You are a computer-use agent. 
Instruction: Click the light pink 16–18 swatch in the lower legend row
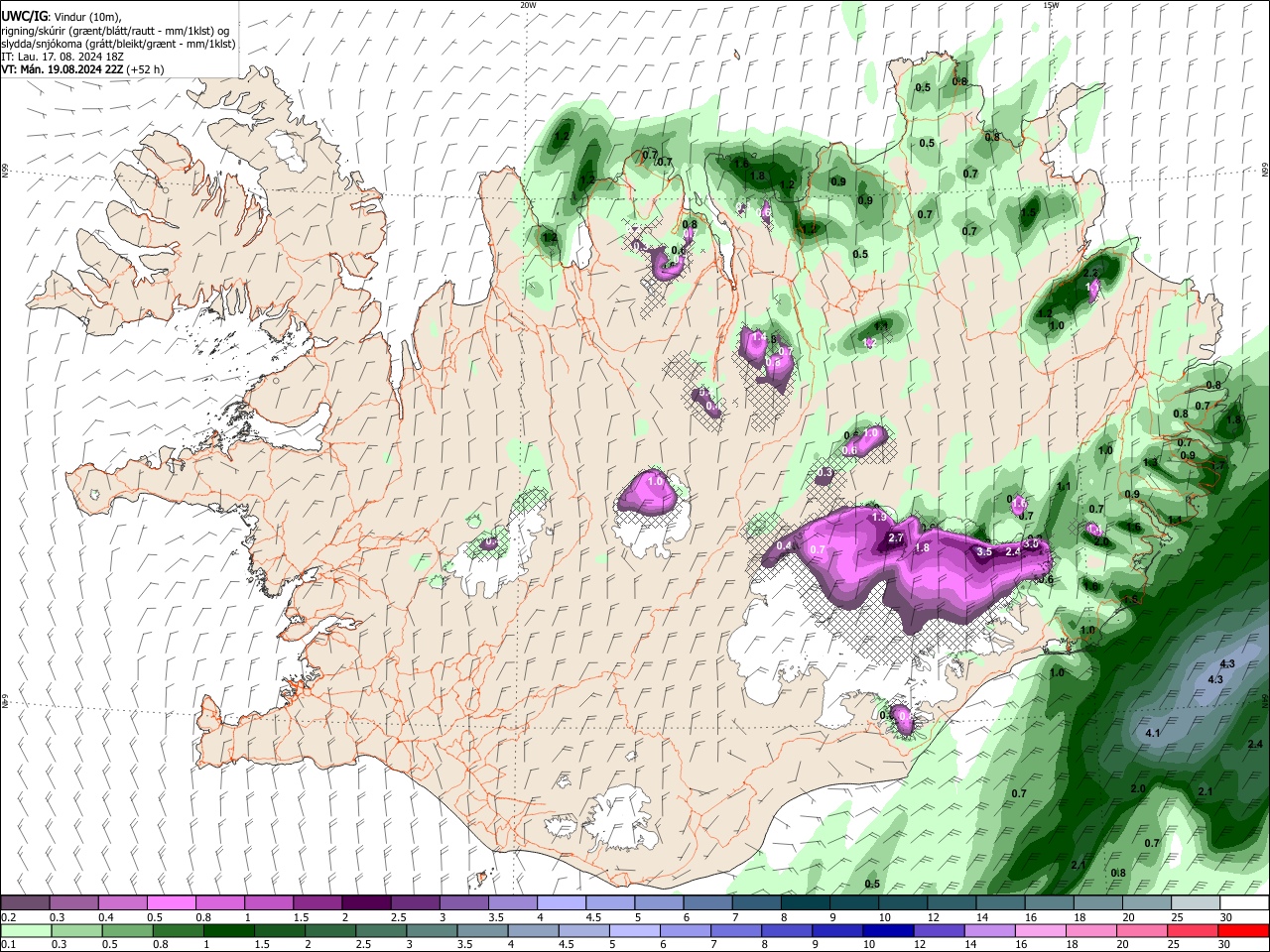[1042, 930]
